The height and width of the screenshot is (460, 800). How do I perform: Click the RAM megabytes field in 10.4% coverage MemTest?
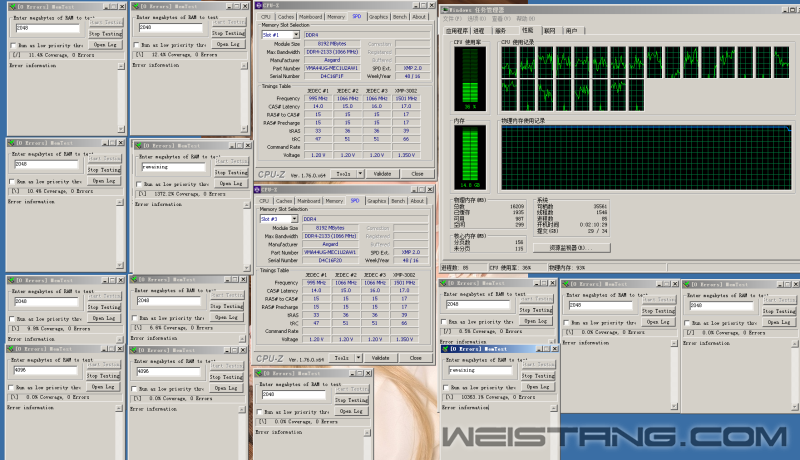point(48,165)
